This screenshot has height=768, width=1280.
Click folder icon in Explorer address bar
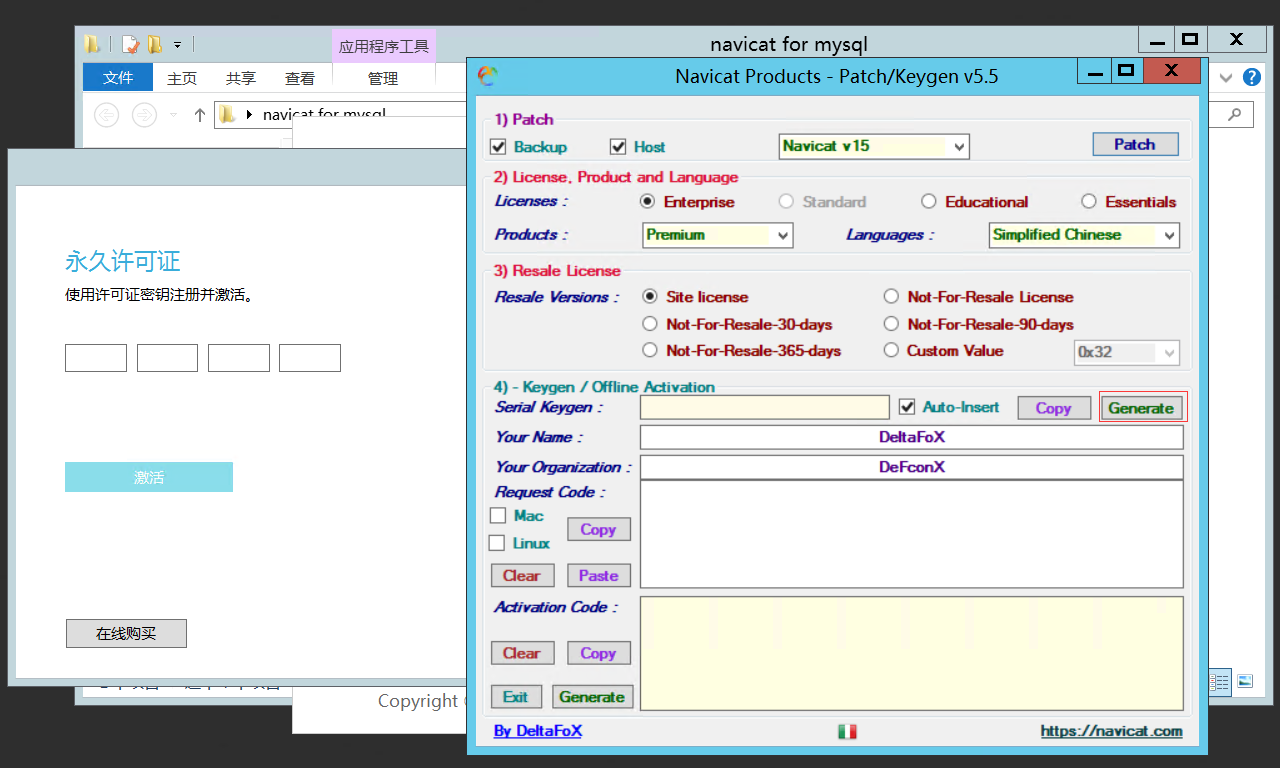coord(227,114)
